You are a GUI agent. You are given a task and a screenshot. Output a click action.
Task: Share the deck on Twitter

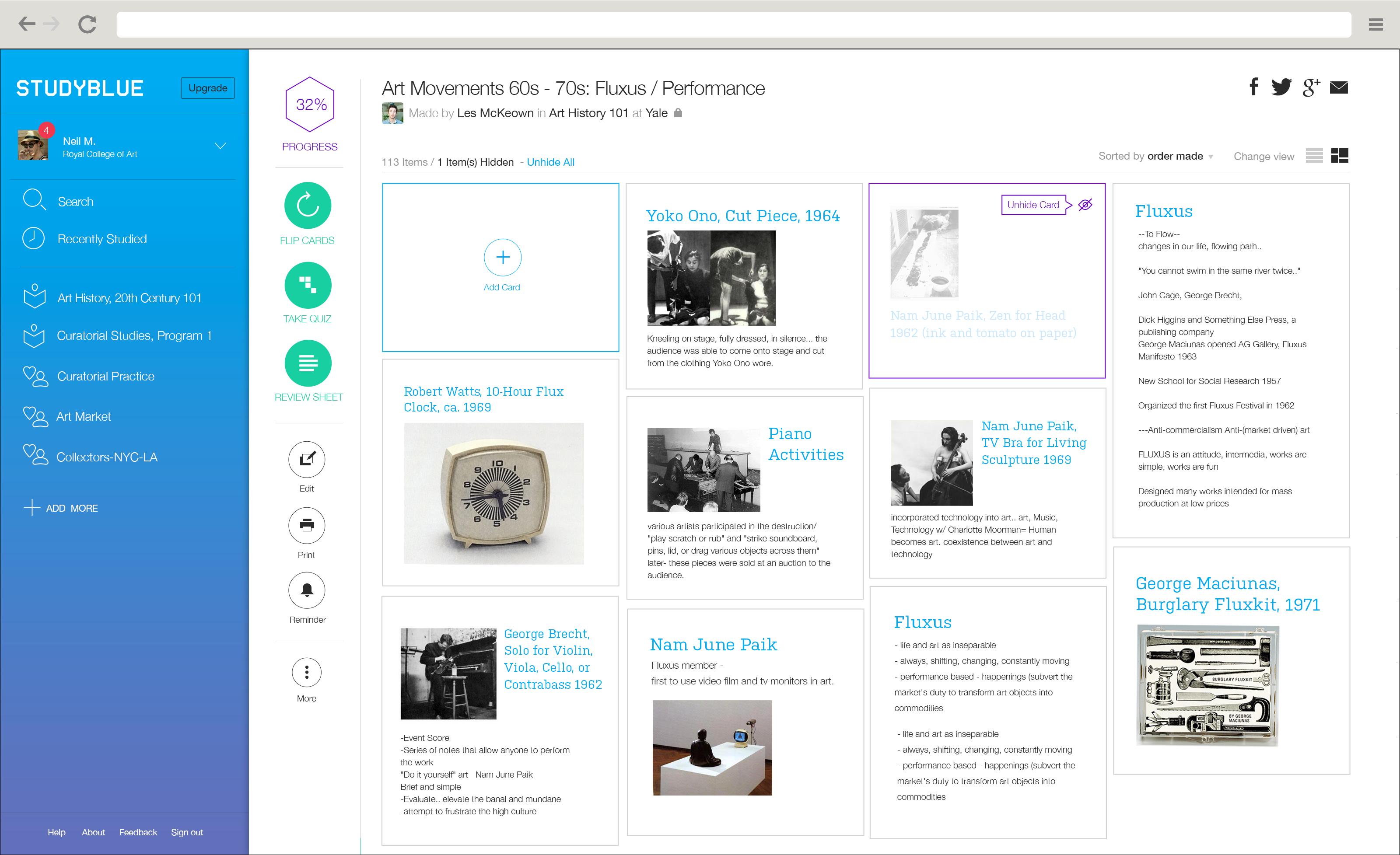point(1281,87)
